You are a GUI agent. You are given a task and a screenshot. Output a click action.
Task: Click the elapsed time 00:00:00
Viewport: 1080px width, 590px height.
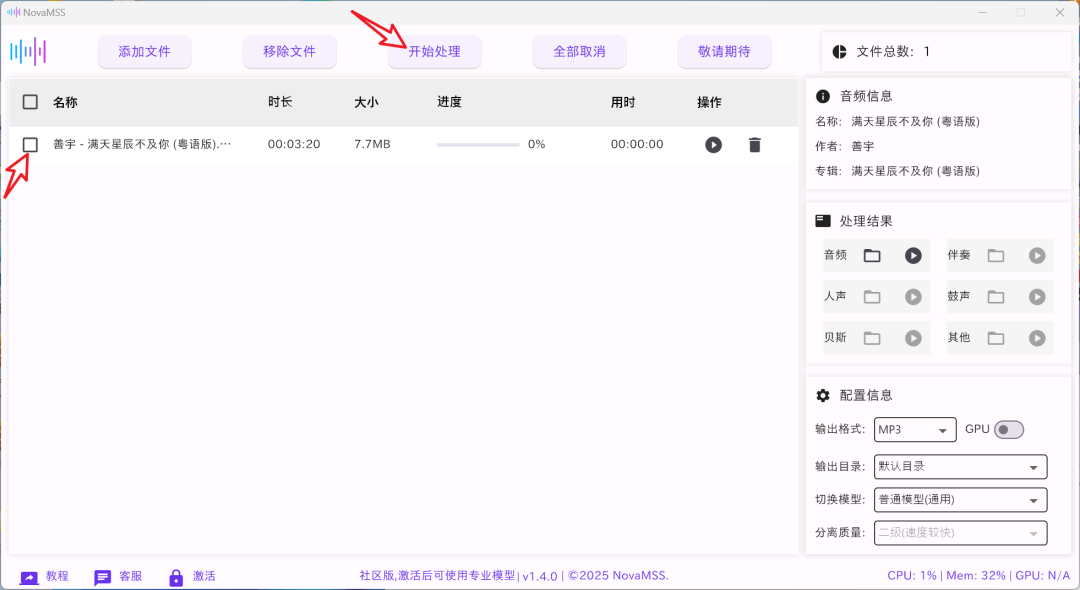(637, 145)
